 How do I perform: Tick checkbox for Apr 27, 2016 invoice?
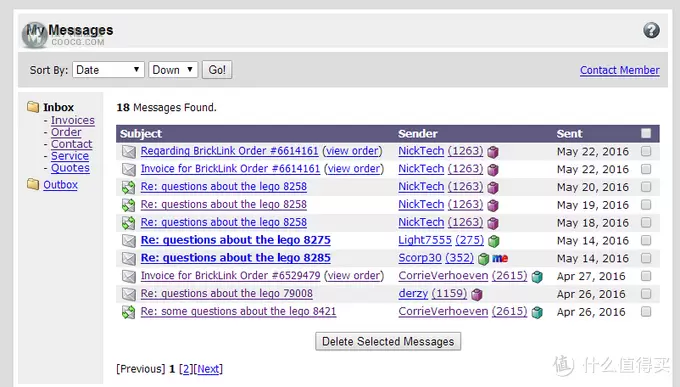pyautogui.click(x=646, y=275)
